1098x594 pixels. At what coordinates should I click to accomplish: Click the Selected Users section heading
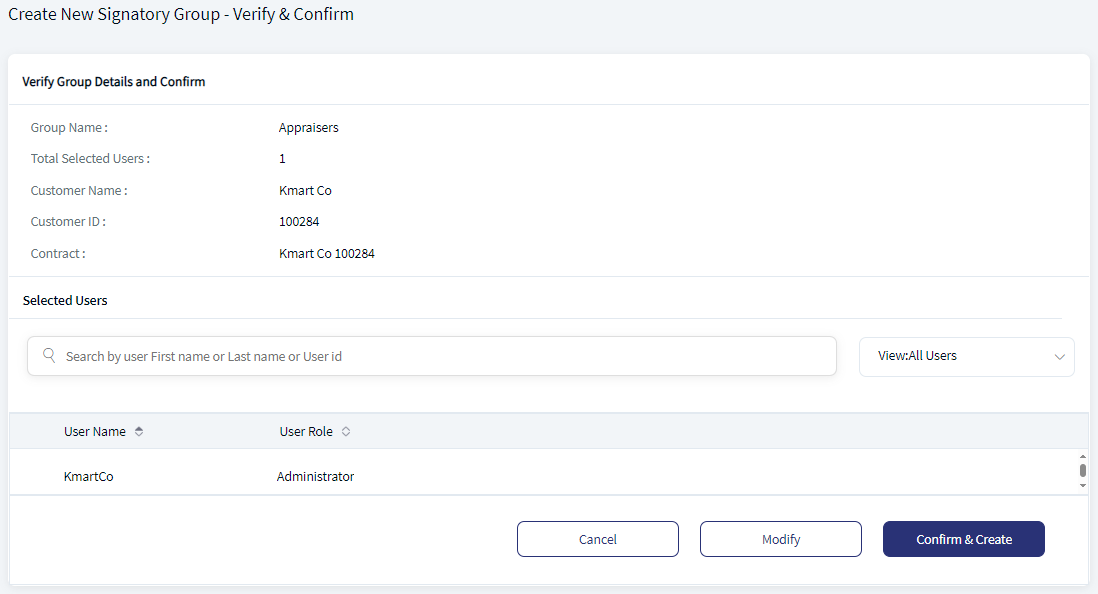click(65, 301)
